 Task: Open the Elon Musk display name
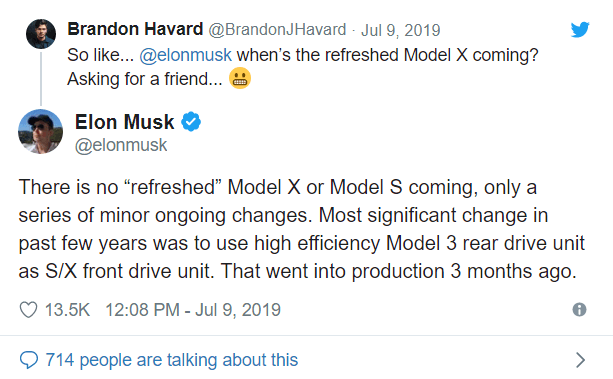click(x=124, y=122)
